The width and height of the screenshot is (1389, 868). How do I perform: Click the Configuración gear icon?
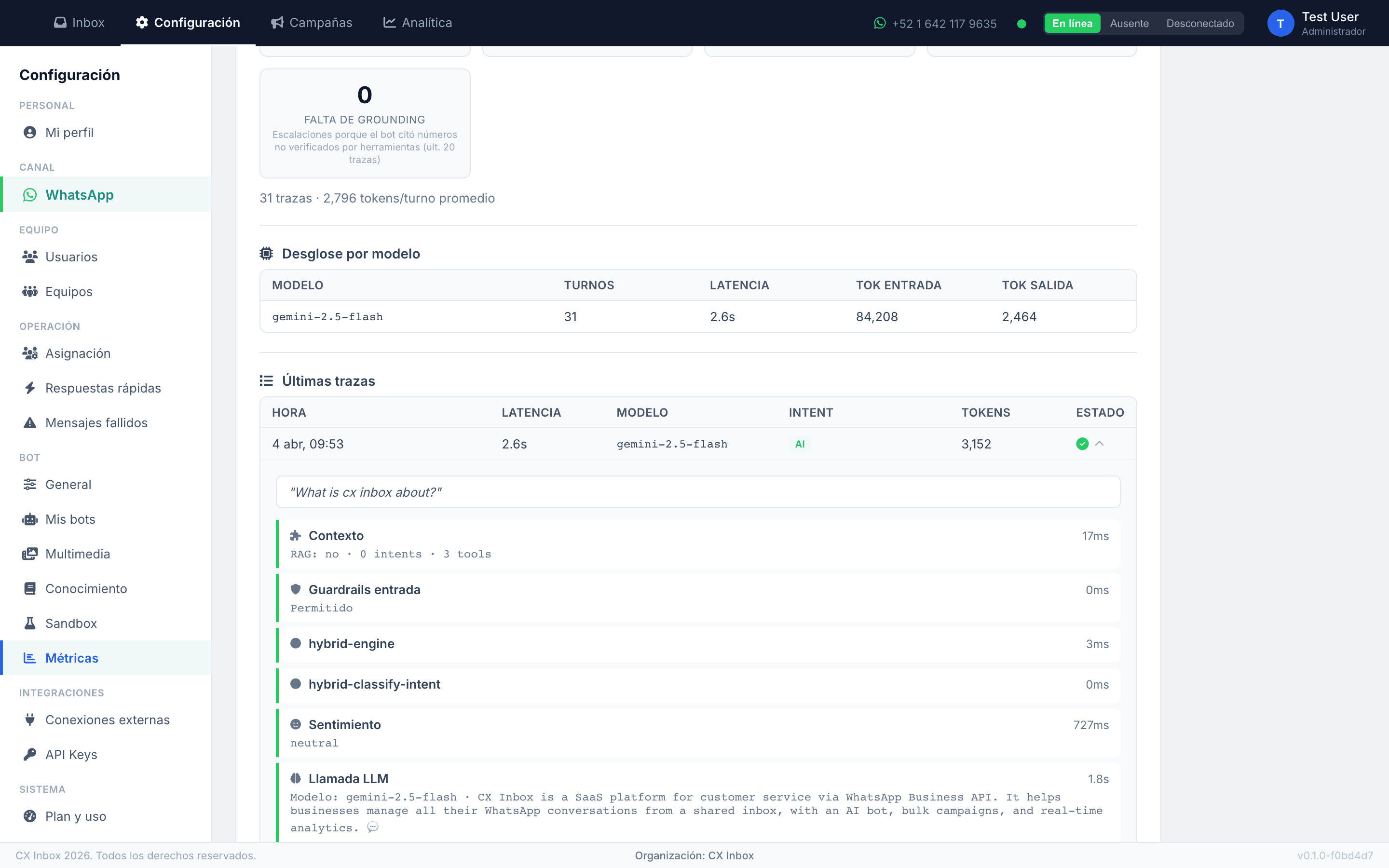point(142,22)
